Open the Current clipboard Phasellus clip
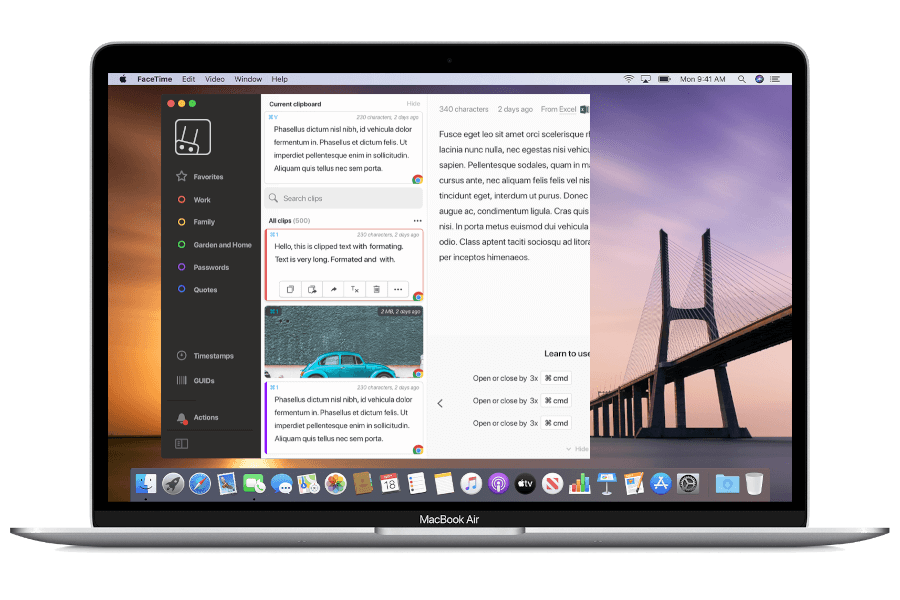900x600 pixels. (344, 148)
